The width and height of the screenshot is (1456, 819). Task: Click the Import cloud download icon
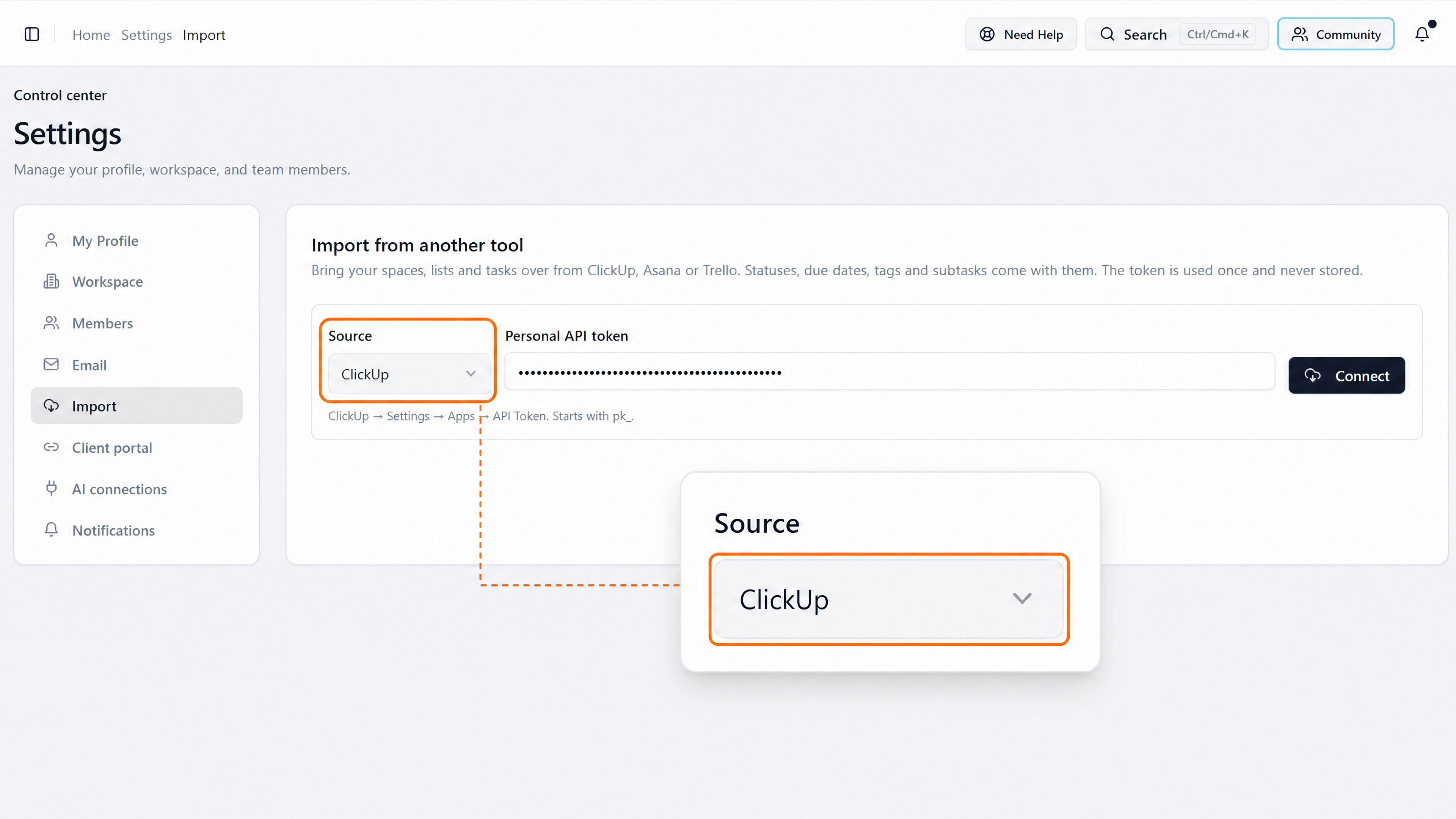pos(51,405)
